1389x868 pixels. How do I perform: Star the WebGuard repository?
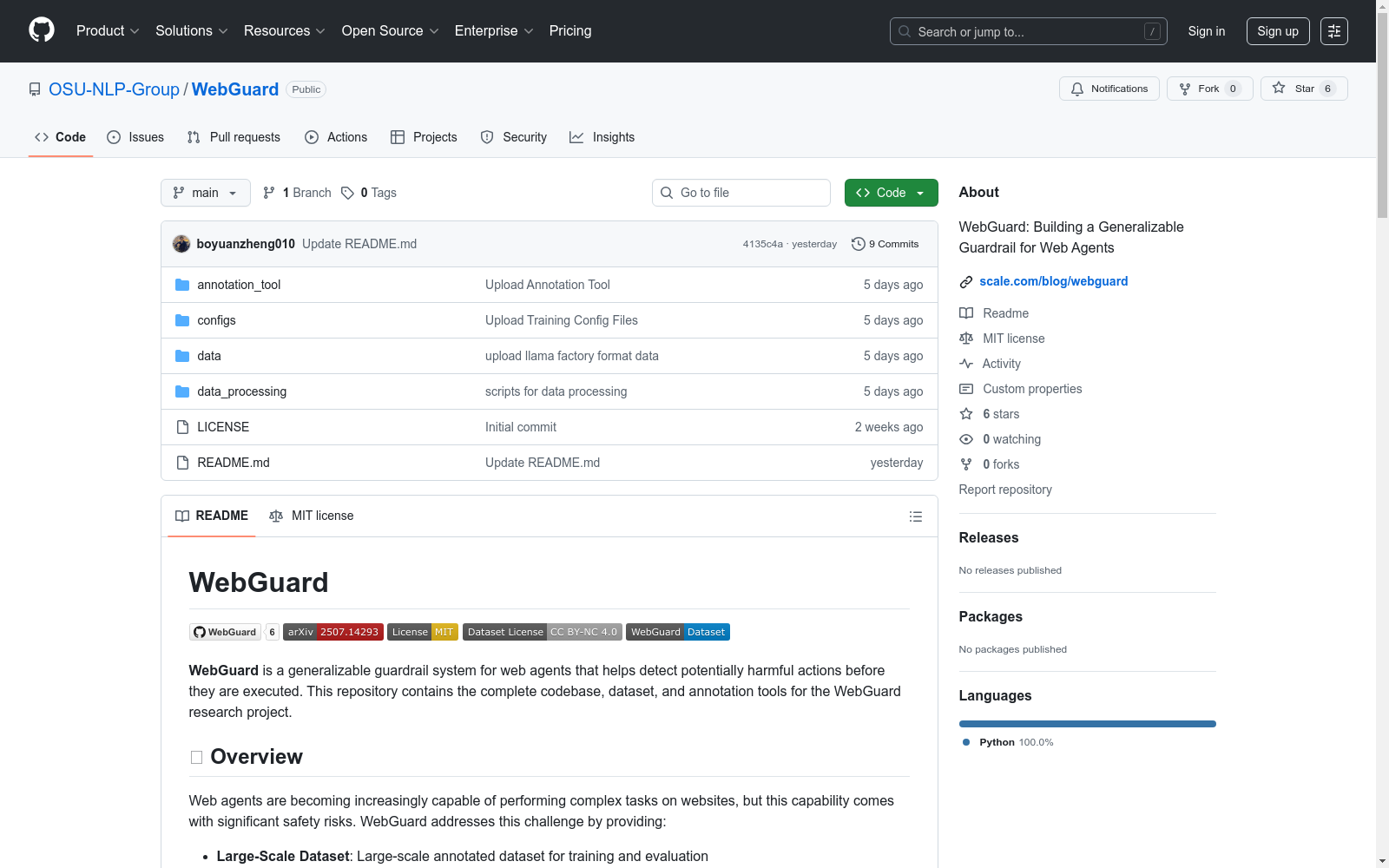point(1304,89)
